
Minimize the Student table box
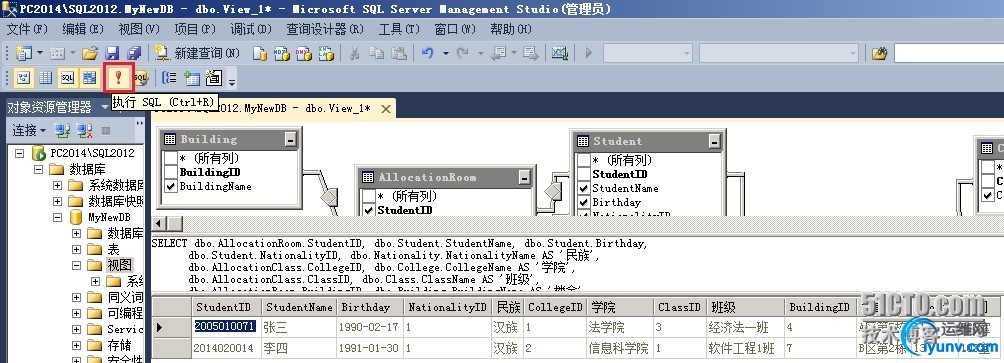714,141
